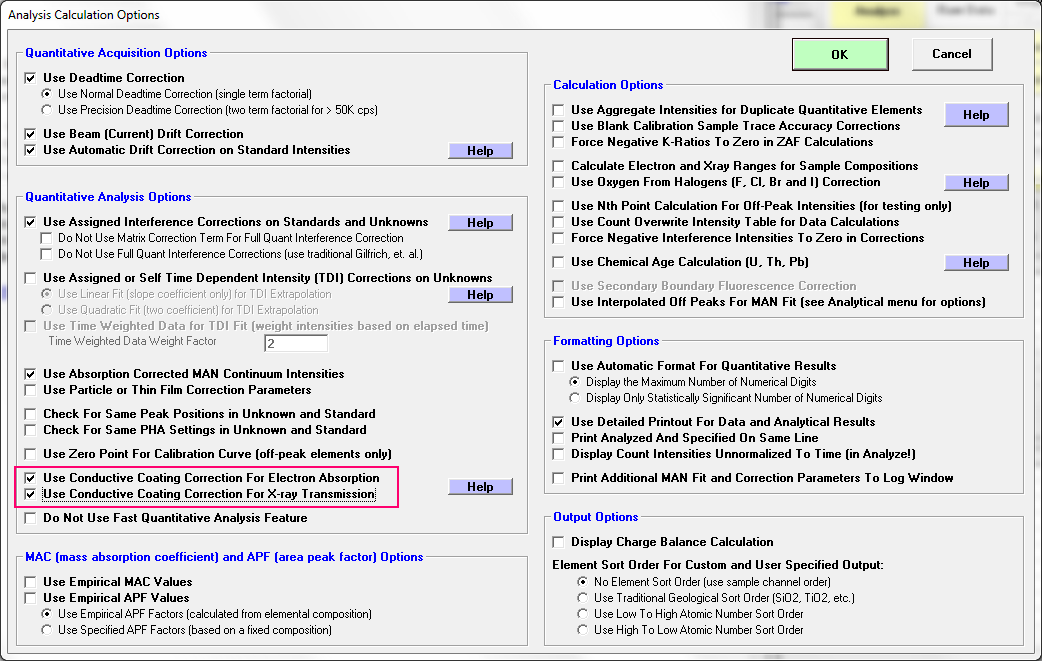Disable Use Beam (Current) Drift Correction
The image size is (1042, 661).
30,134
